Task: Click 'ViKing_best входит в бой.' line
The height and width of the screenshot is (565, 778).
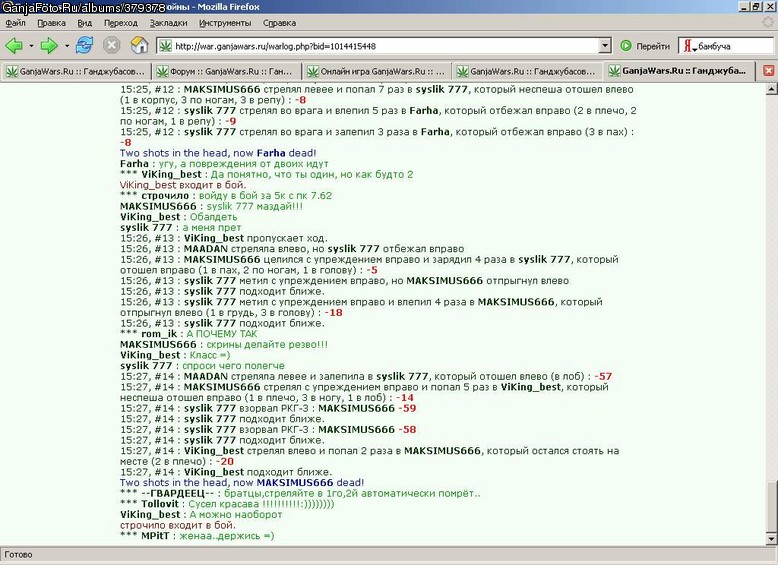Action: pos(183,185)
